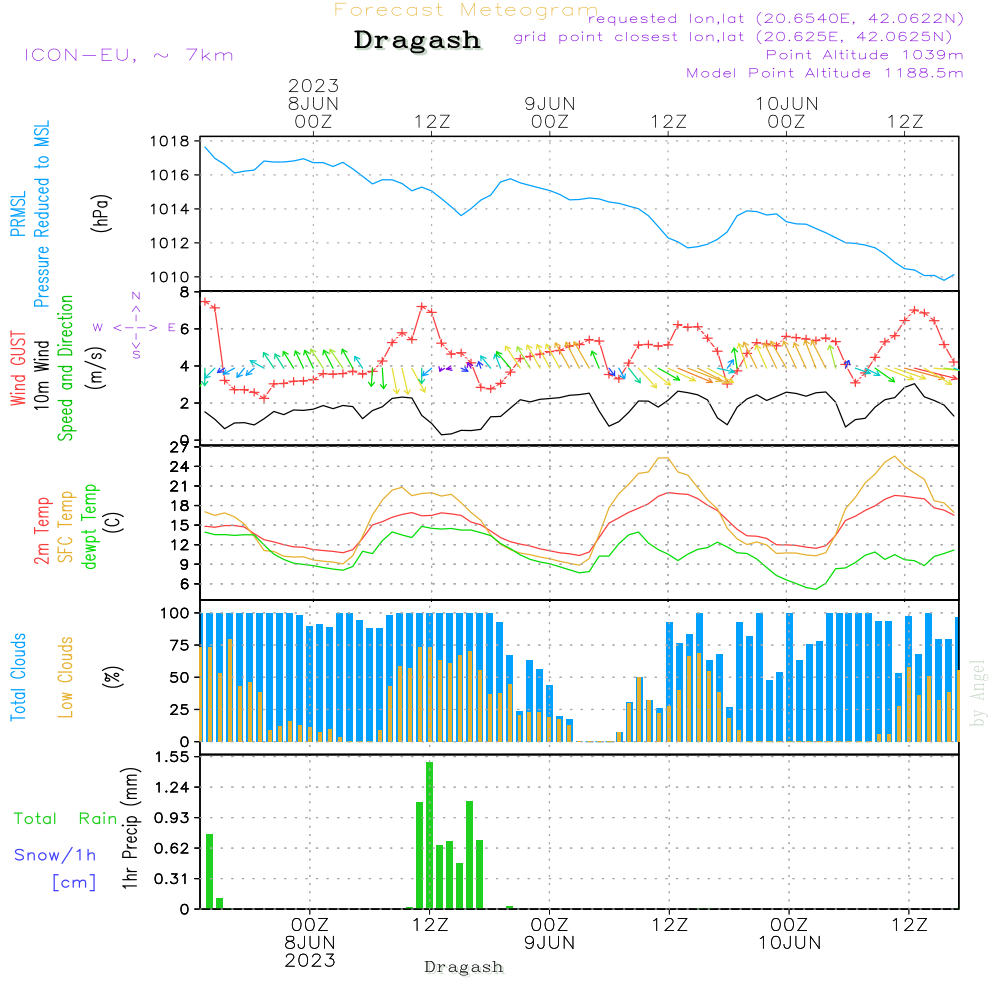
Task: Click the '(hPa)' unit label
Action: 101,213
